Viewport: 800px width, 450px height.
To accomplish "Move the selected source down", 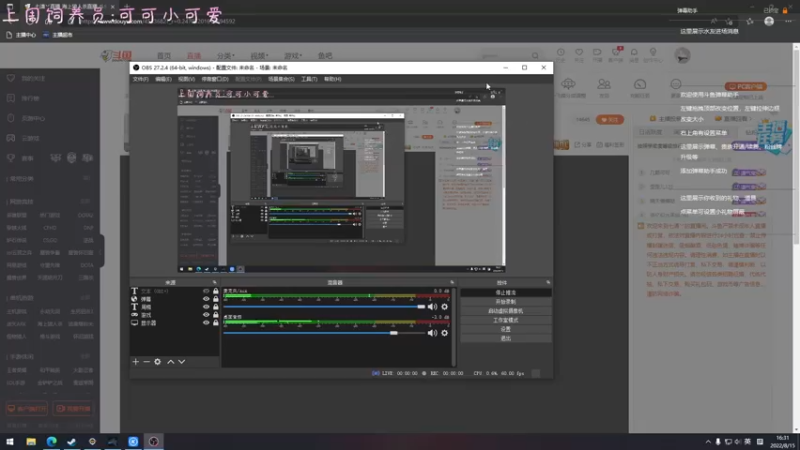I will coord(182,362).
